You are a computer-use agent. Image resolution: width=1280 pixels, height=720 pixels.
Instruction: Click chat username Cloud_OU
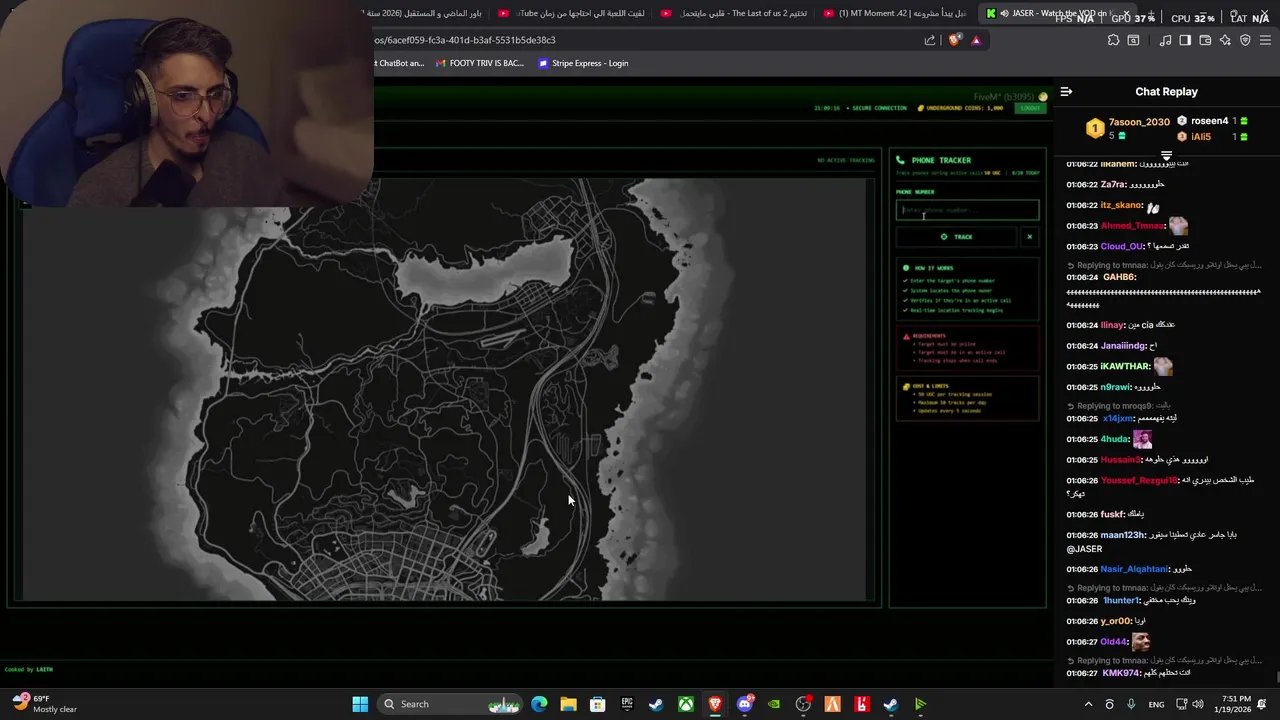click(1121, 246)
